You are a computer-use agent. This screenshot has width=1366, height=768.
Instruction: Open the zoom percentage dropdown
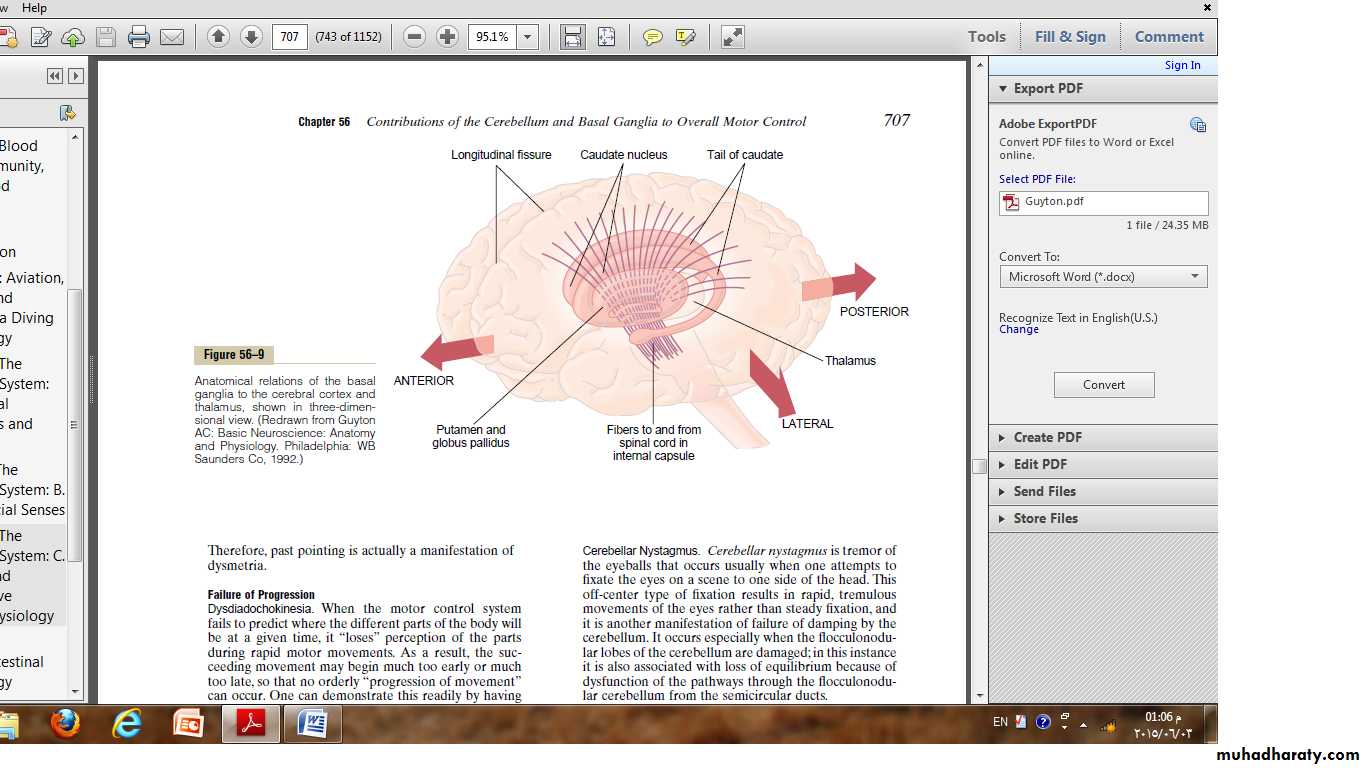[528, 37]
